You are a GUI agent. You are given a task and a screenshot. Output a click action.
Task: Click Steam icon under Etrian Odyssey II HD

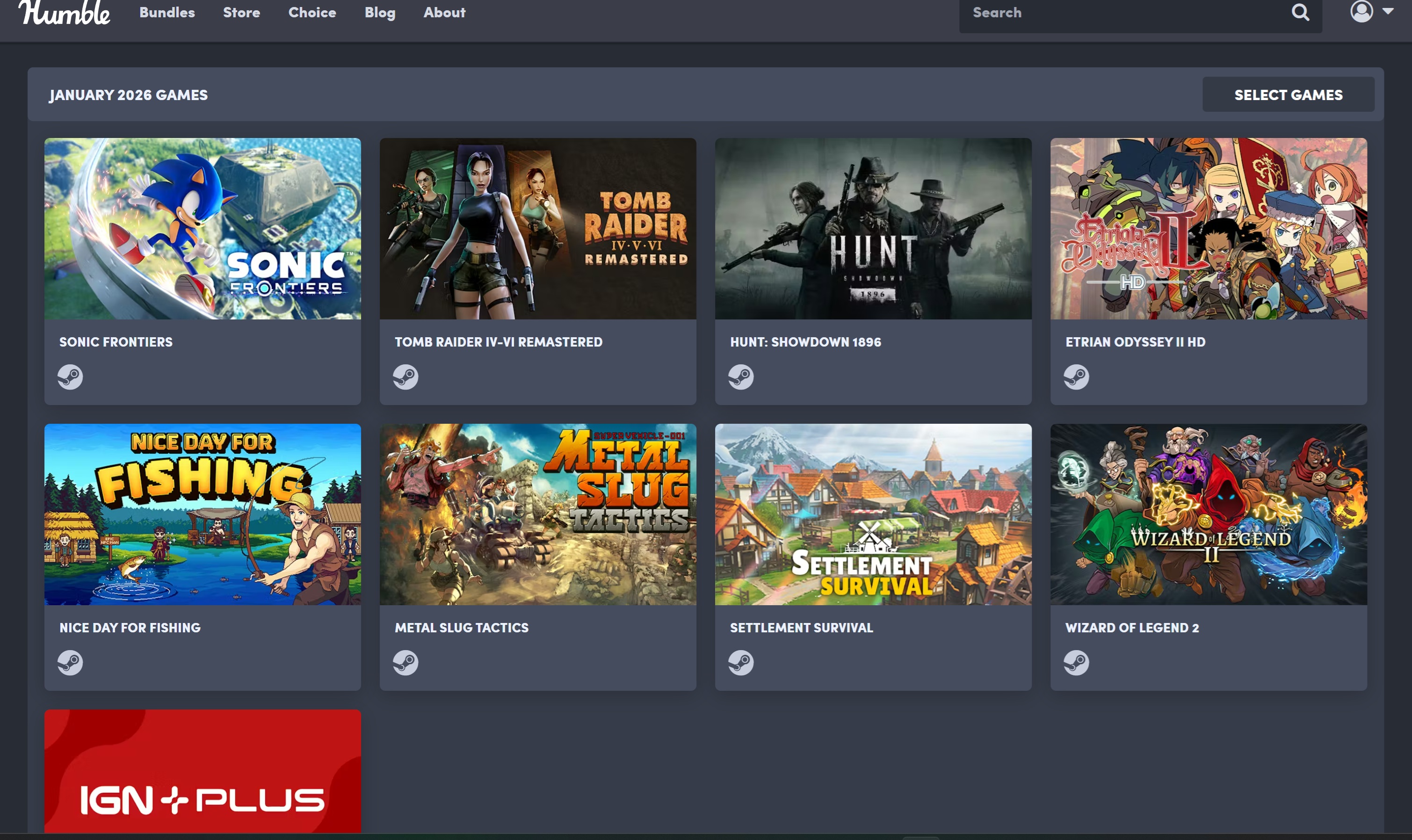(x=1076, y=377)
